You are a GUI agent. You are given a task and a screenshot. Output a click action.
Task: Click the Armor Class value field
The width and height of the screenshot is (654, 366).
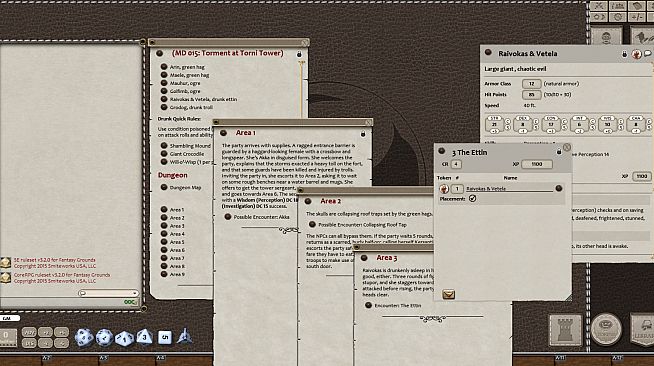click(531, 84)
